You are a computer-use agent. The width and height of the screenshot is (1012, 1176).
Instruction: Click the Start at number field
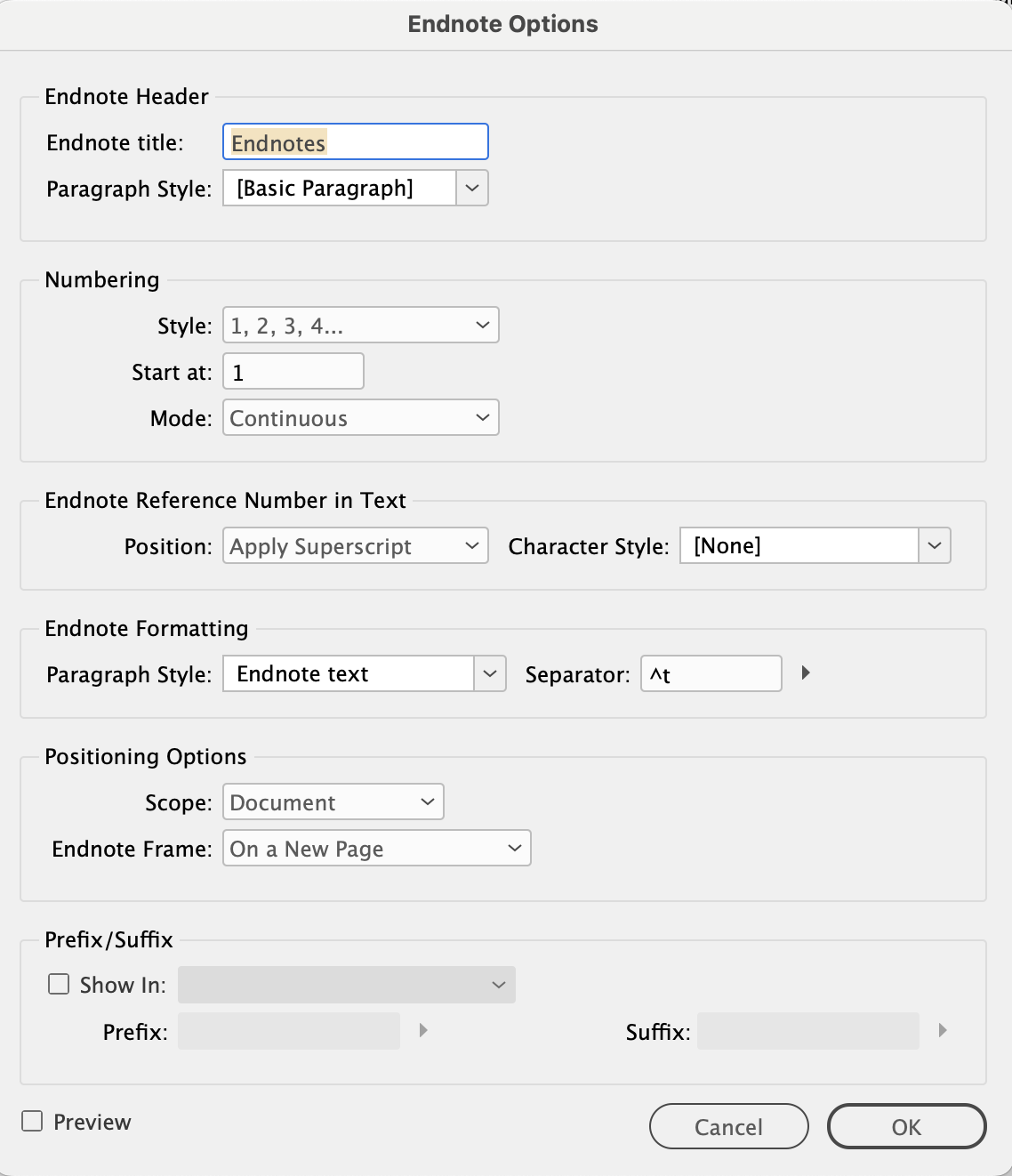293,371
